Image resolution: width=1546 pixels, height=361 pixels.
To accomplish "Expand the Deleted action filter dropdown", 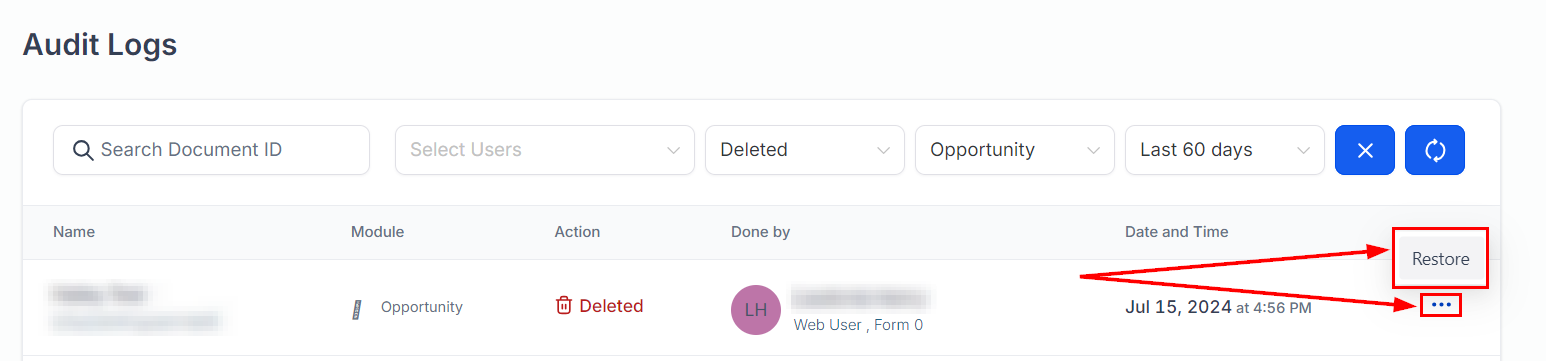I will tap(805, 150).
